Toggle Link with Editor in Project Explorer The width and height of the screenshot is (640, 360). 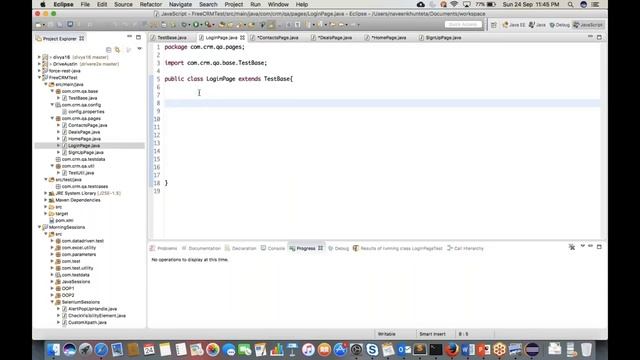[118, 49]
